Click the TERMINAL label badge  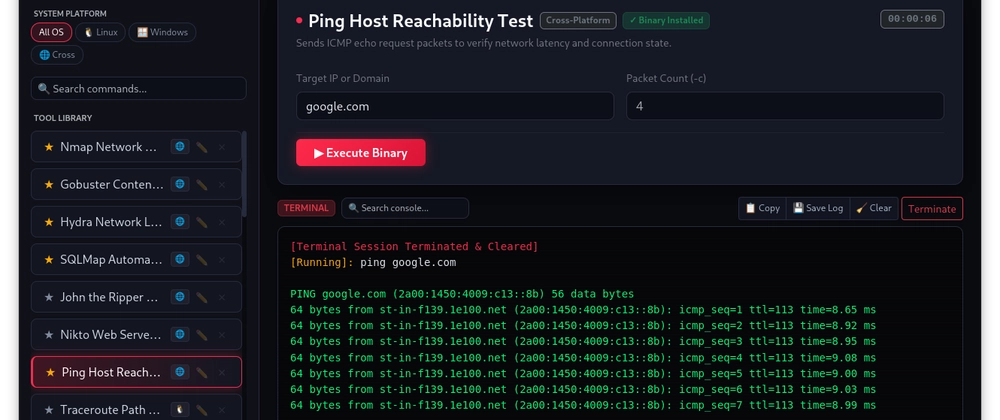(x=306, y=208)
